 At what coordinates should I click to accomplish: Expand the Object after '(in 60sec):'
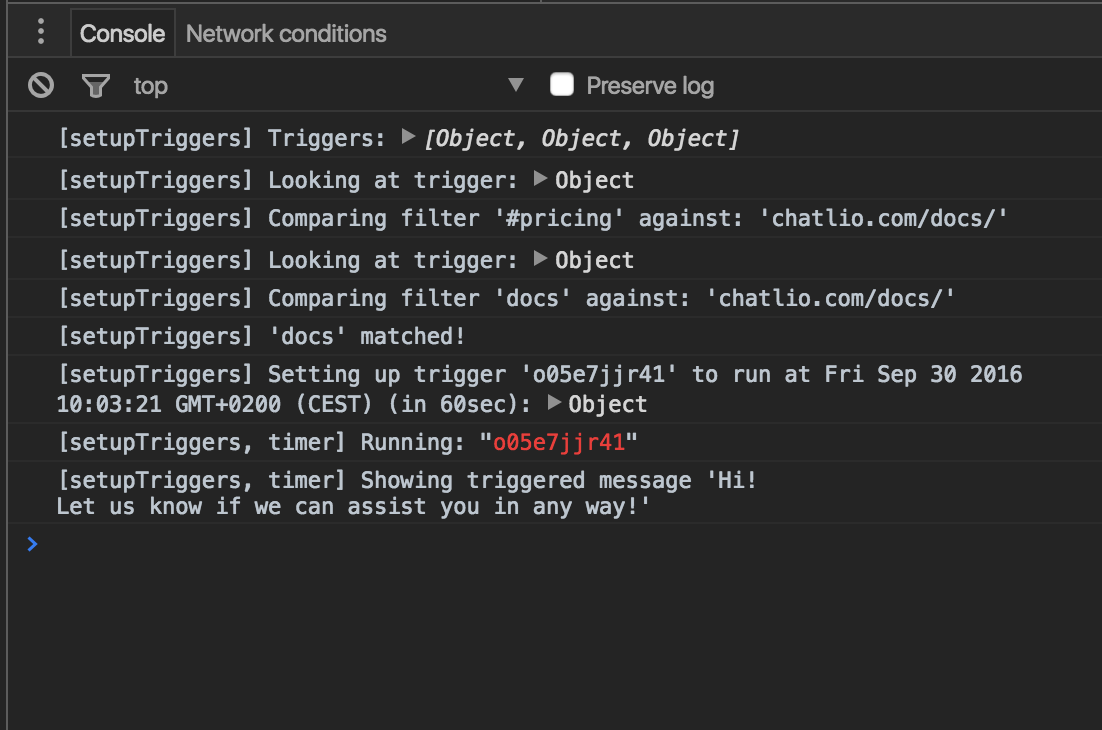554,403
